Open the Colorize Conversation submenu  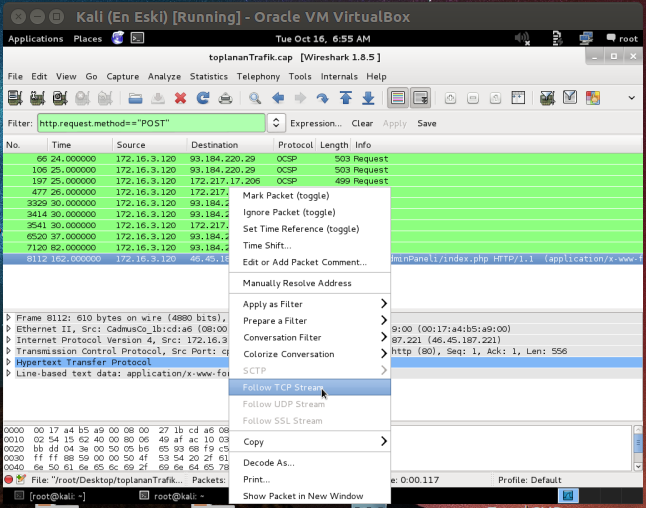pyautogui.click(x=310, y=354)
